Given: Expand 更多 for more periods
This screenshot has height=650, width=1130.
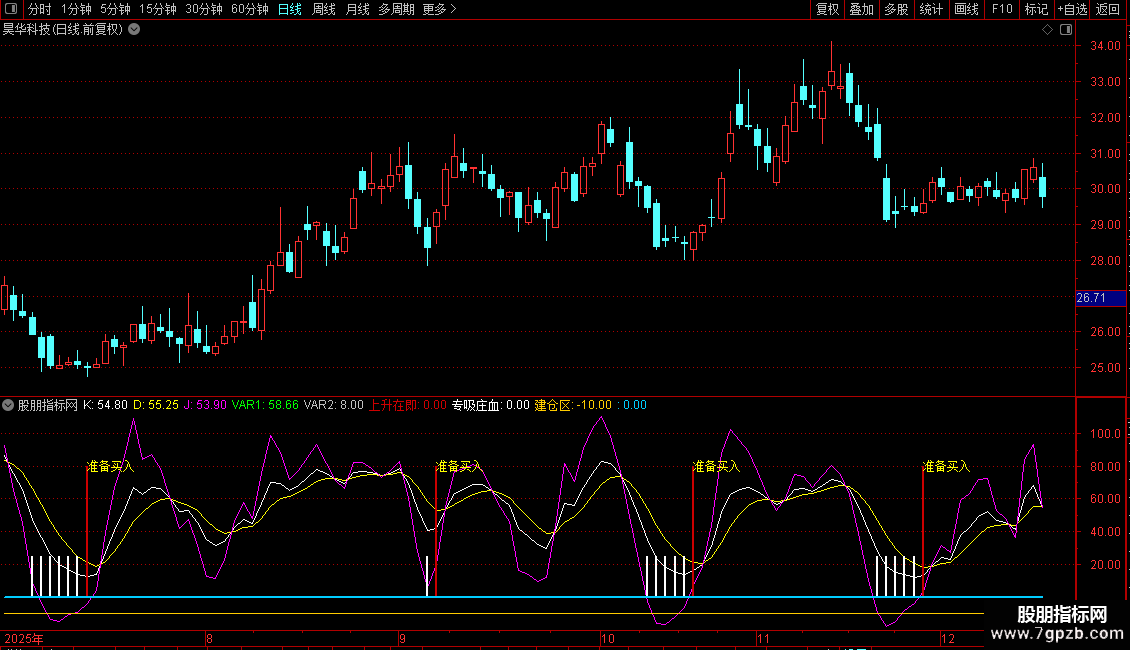Looking at the screenshot, I should [439, 10].
